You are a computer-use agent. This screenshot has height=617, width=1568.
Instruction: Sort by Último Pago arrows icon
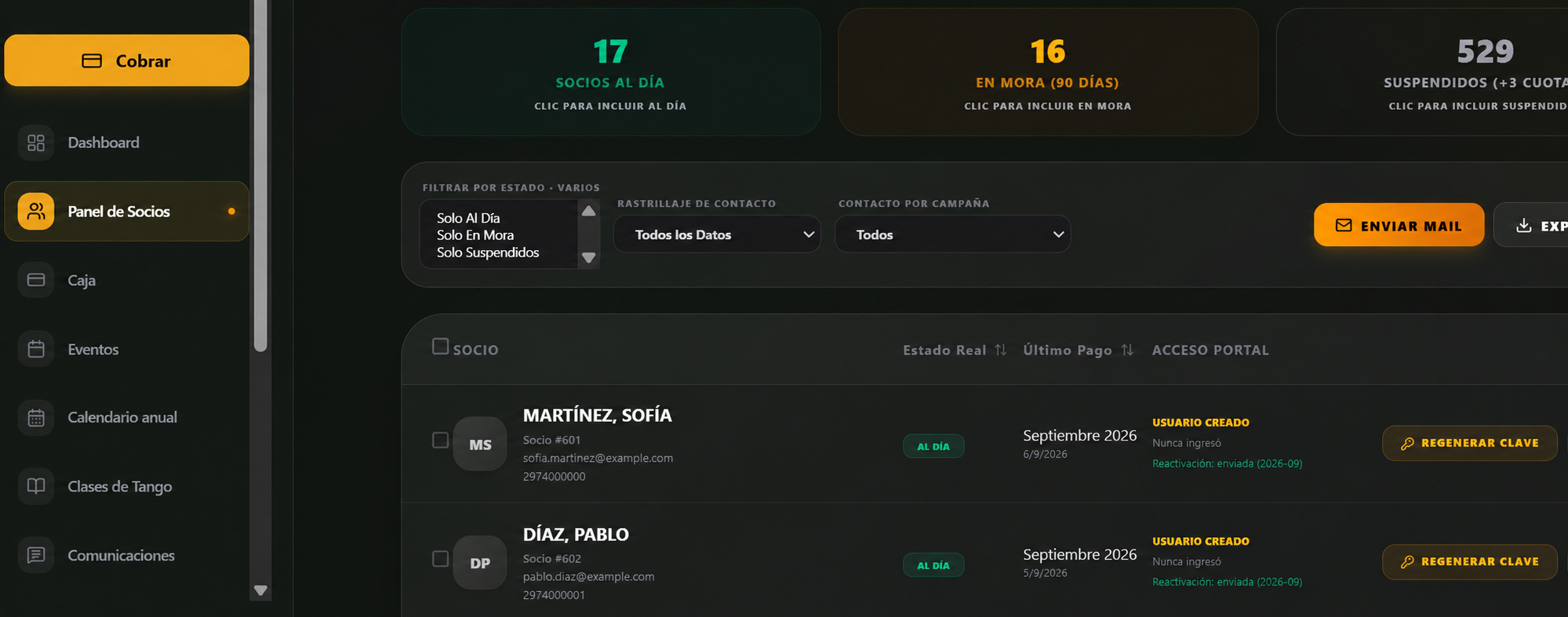(x=1127, y=350)
